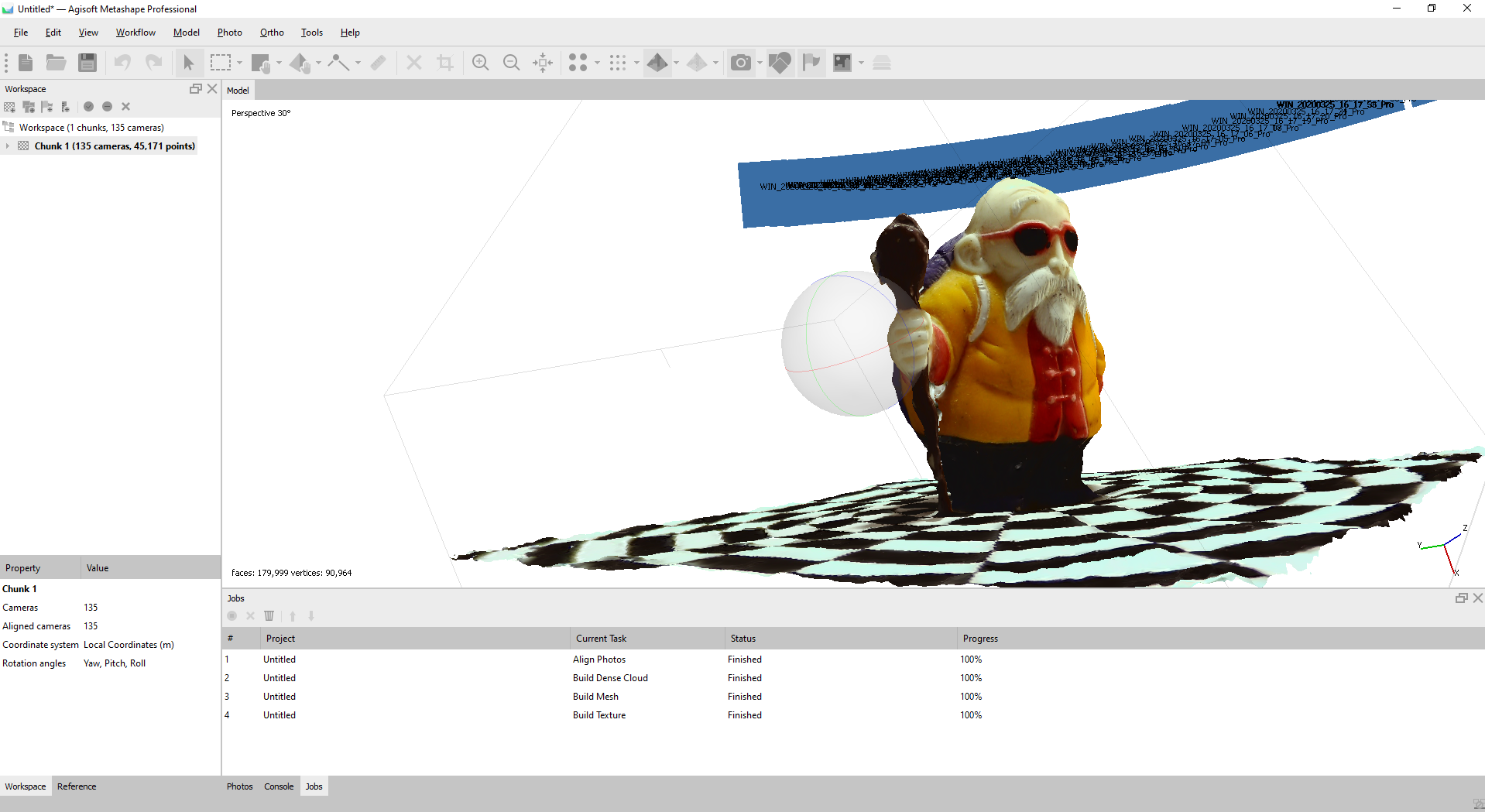
Task: Delete the current selection with the X icon
Action: coord(414,63)
